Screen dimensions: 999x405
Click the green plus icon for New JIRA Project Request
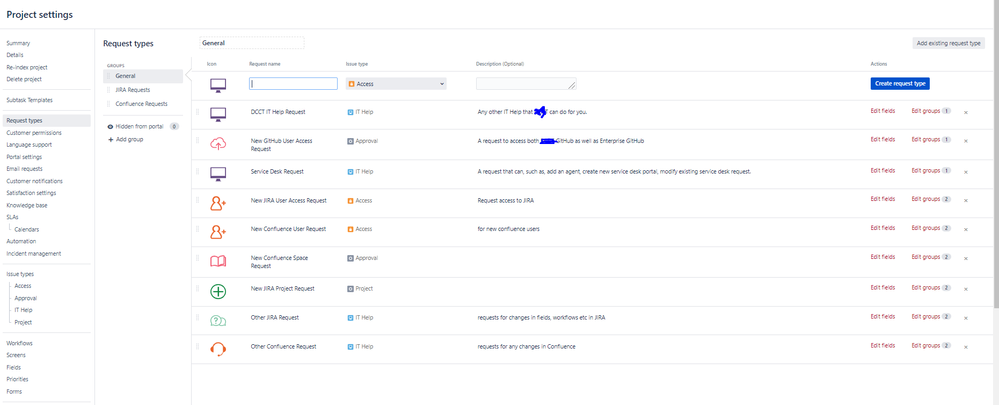(218, 291)
